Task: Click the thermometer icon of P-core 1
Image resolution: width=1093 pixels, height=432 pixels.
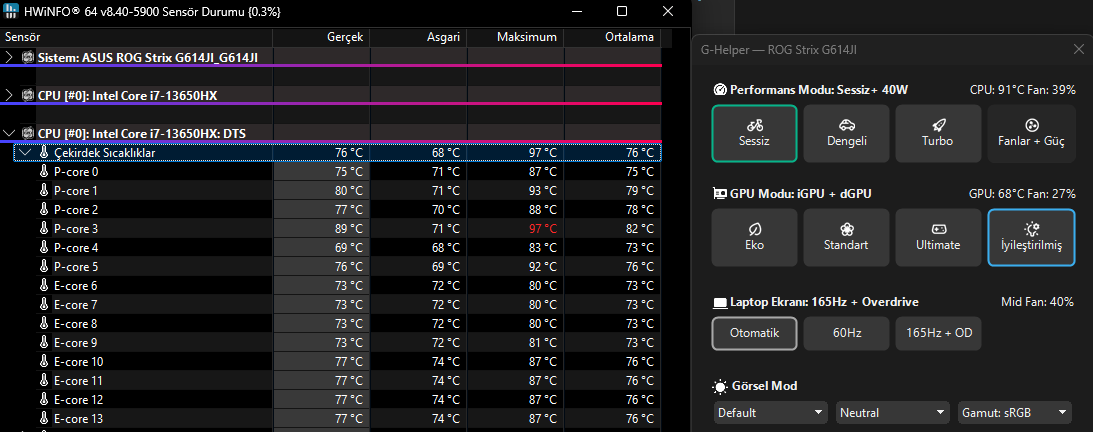Action: (x=44, y=190)
